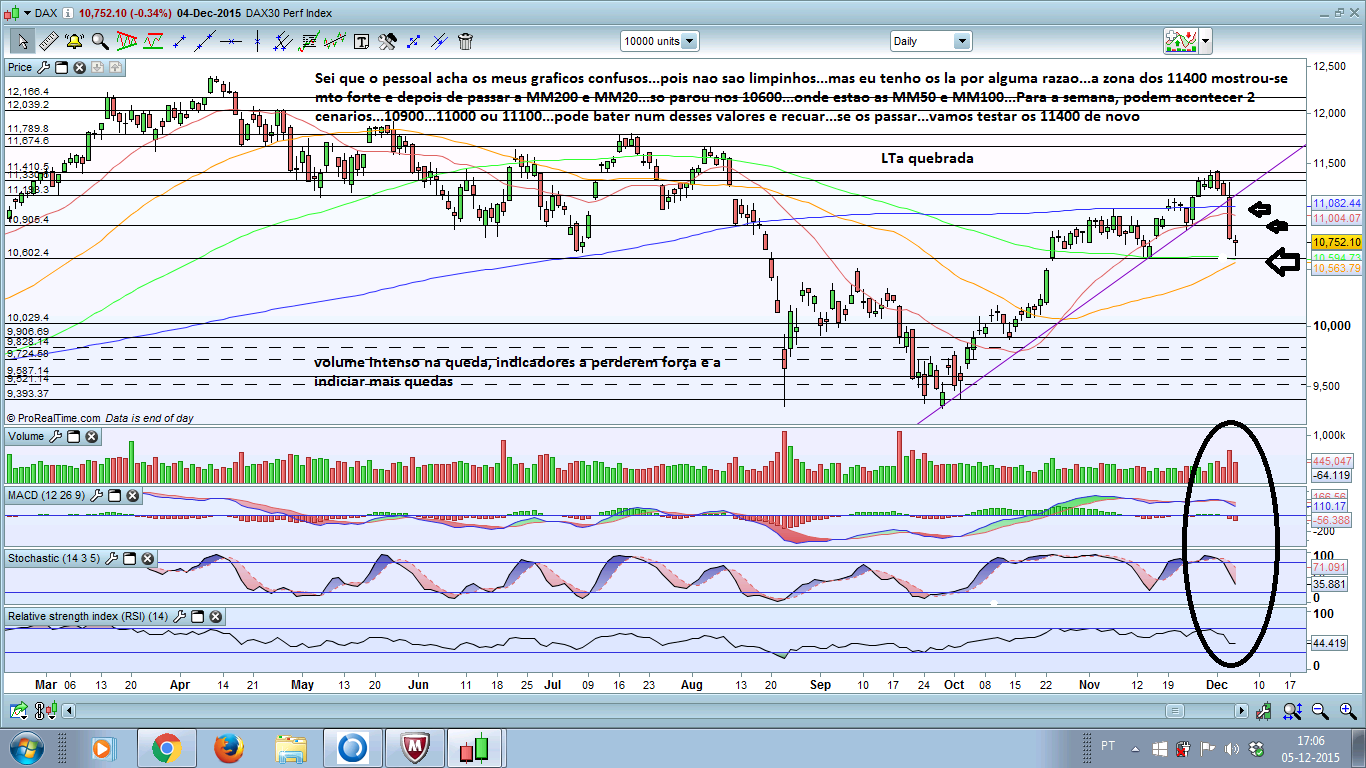
Task: Open McAfee from the taskbar
Action: coord(416,748)
